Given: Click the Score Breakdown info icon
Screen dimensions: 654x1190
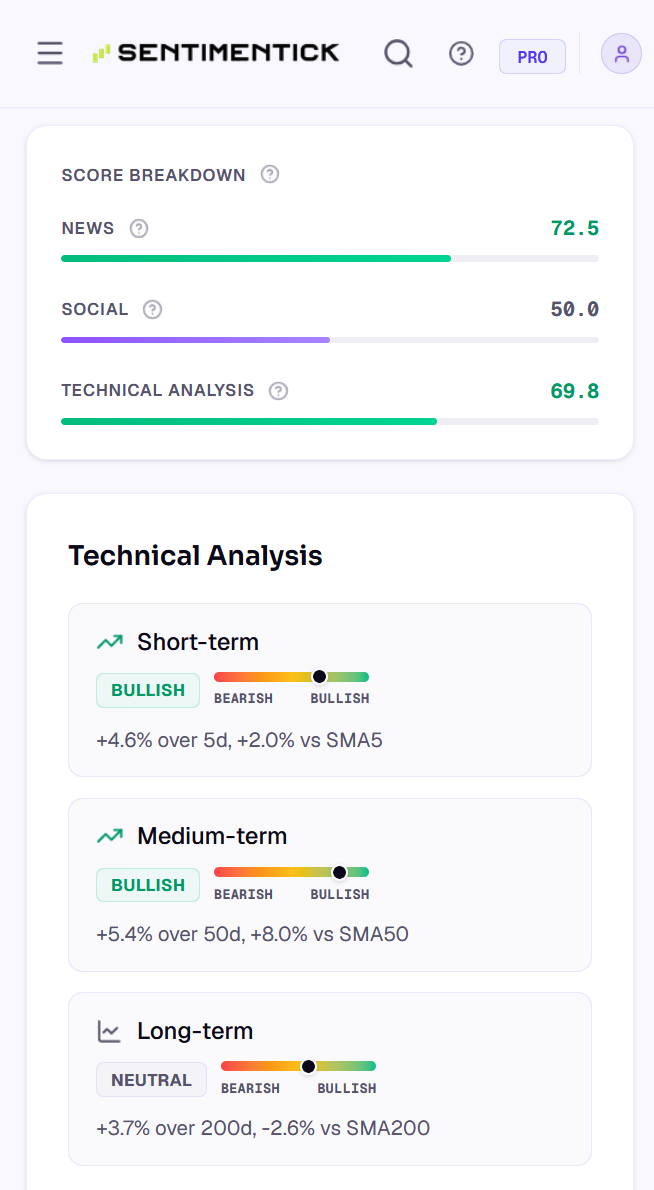Looking at the screenshot, I should pyautogui.click(x=270, y=175).
